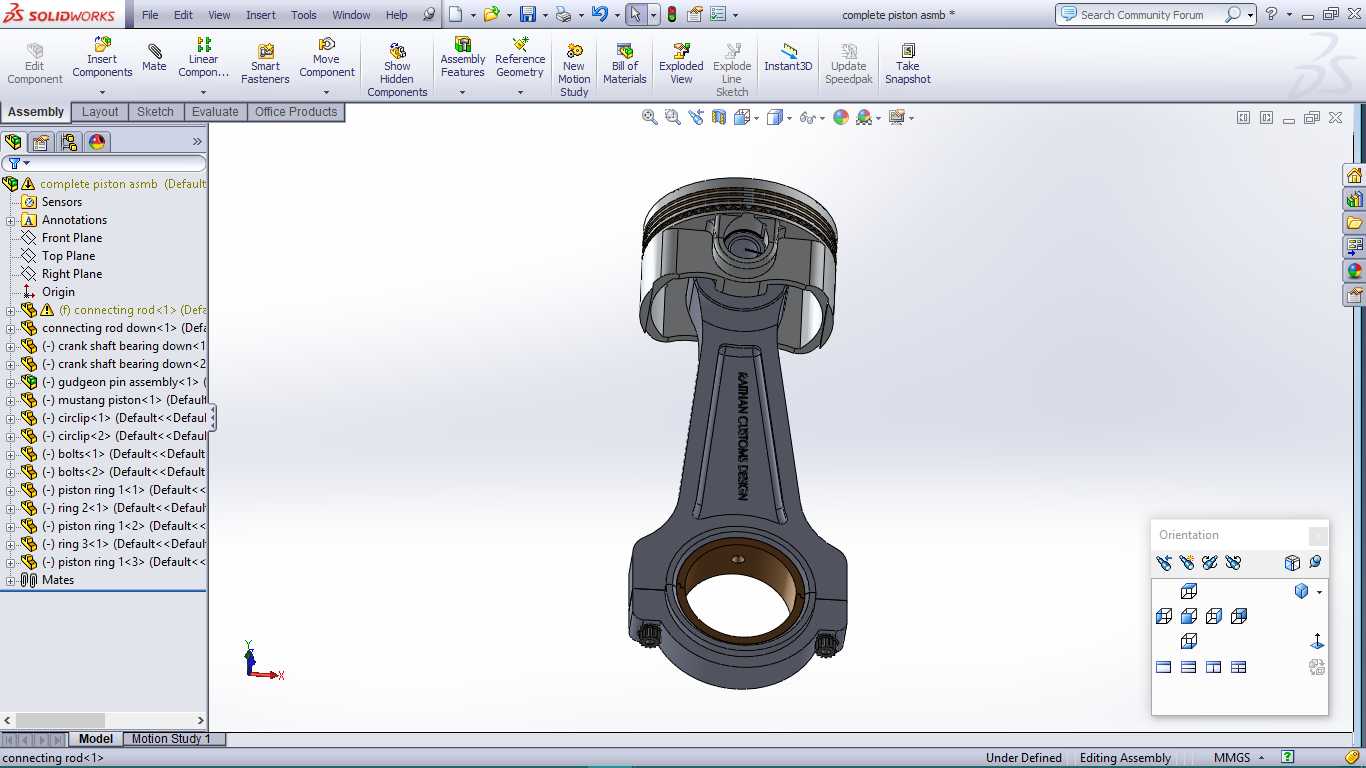
Task: Click the status bar help question mark
Action: pos(1288,758)
